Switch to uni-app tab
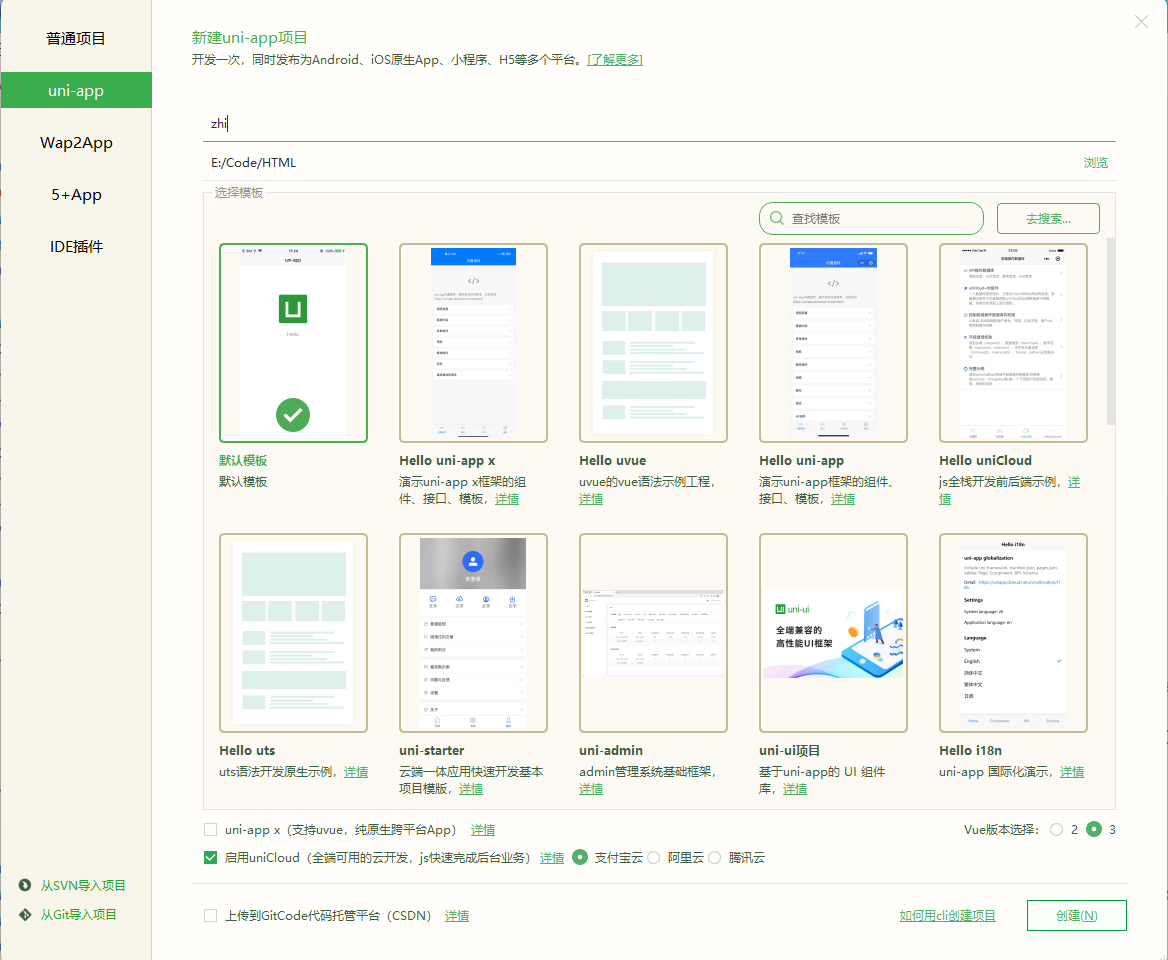This screenshot has height=960, width=1168. coord(76,90)
